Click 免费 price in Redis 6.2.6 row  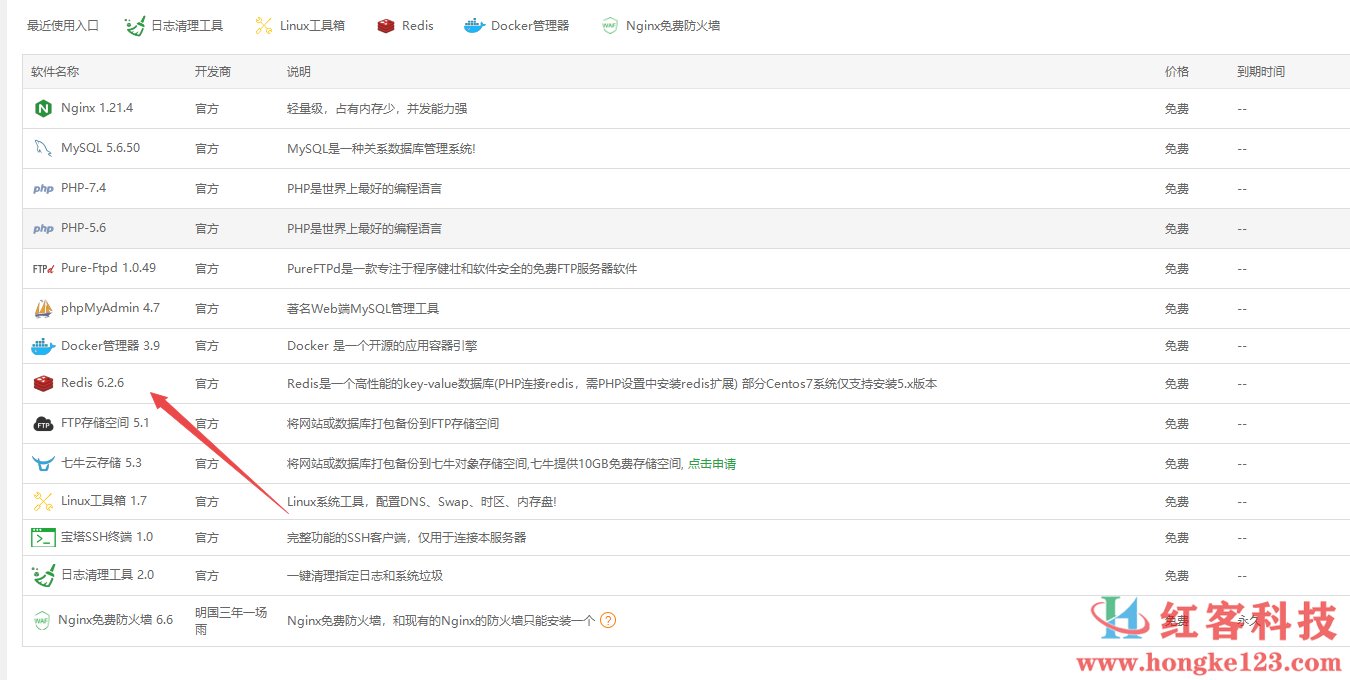pos(1177,384)
